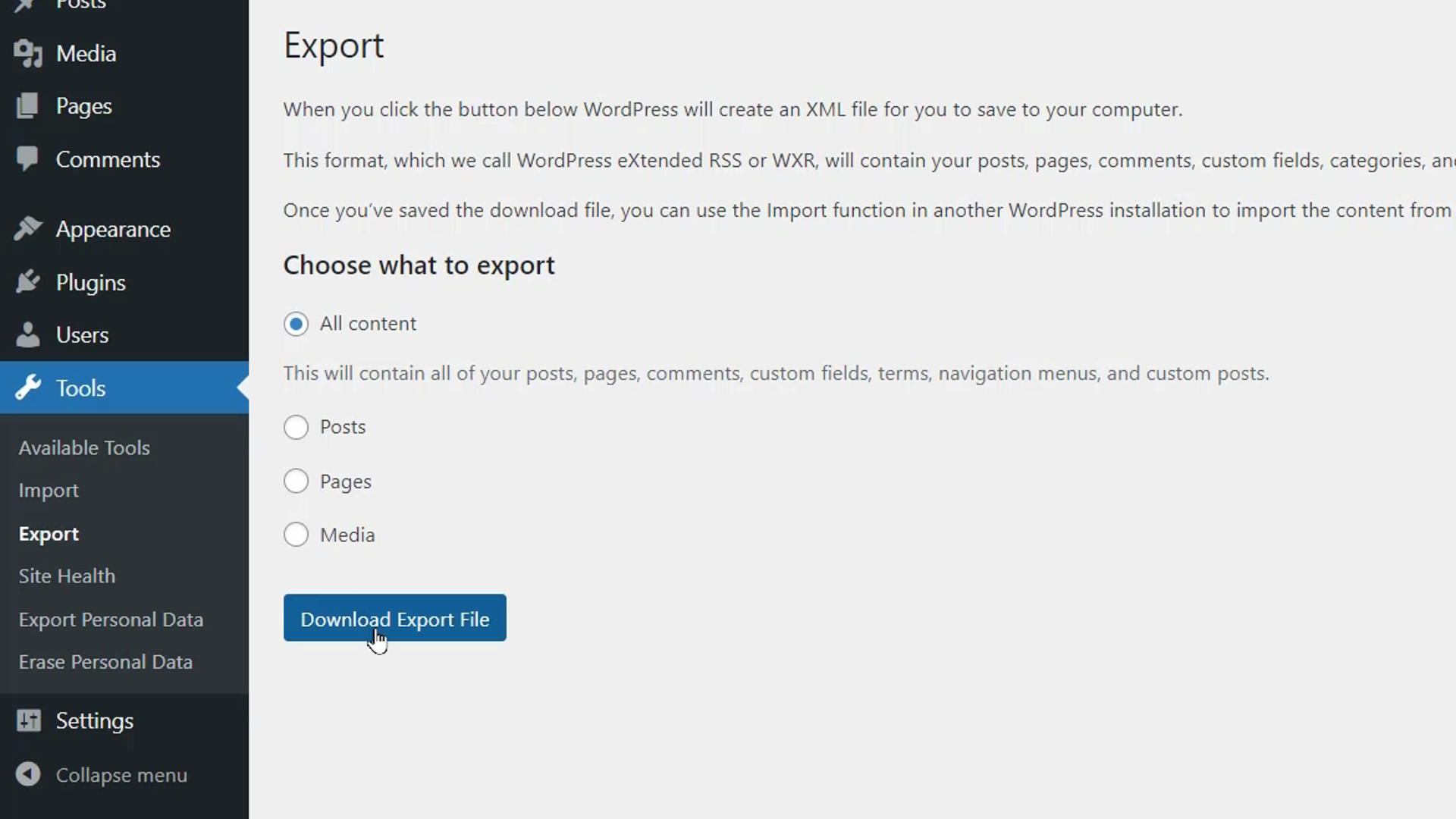Click the Users icon in sidebar
The image size is (1456, 819).
pyautogui.click(x=29, y=333)
